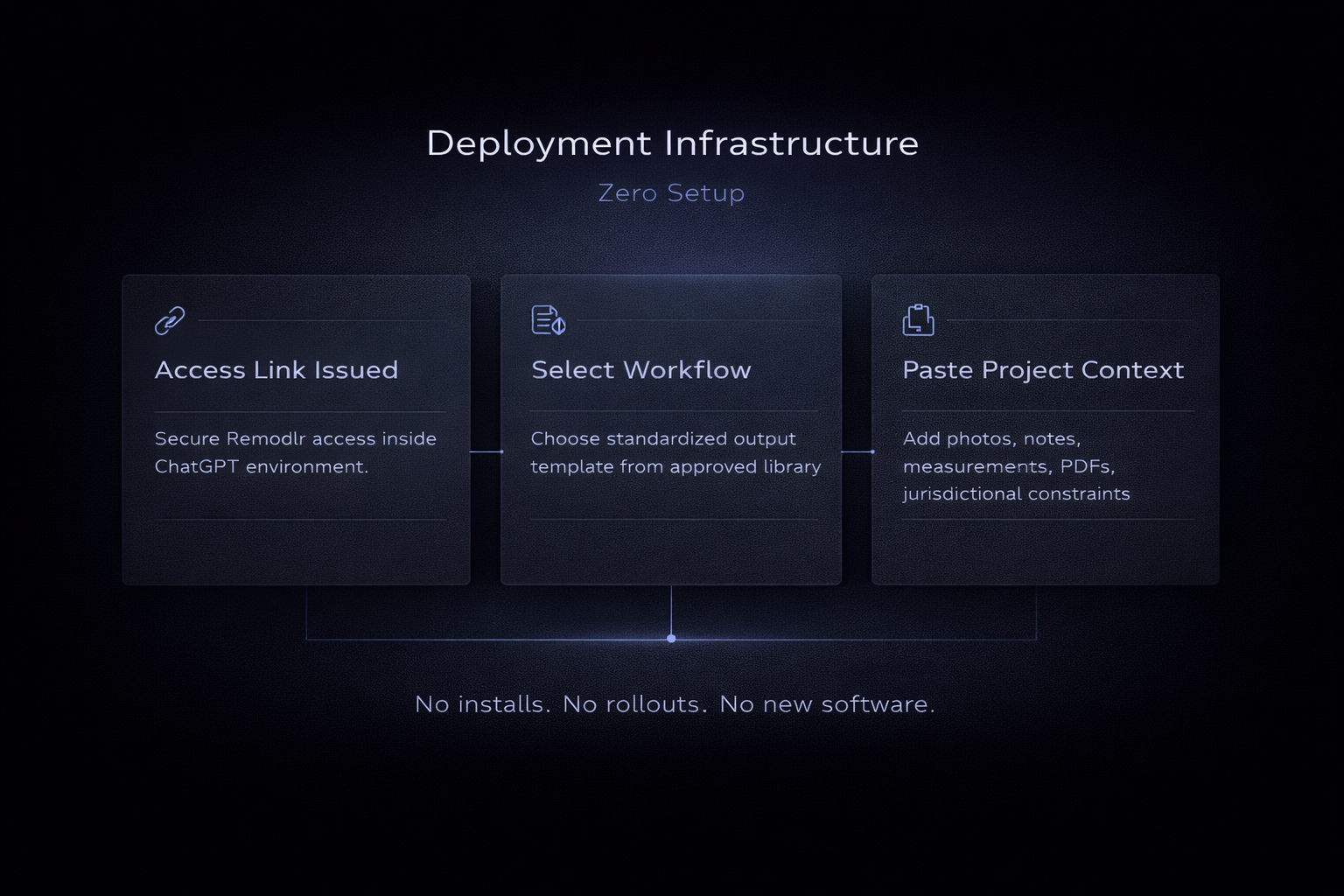The width and height of the screenshot is (1344, 896).
Task: Open the Deployment Infrastructure section header
Action: [673, 143]
